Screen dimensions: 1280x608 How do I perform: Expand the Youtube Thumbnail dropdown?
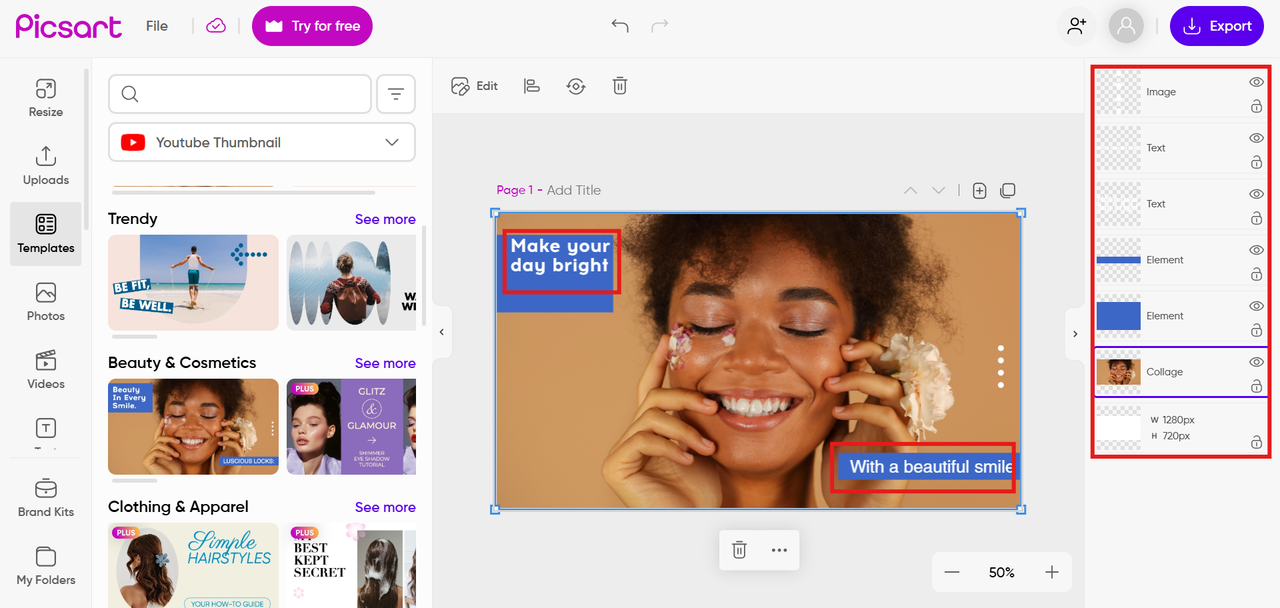pos(262,142)
